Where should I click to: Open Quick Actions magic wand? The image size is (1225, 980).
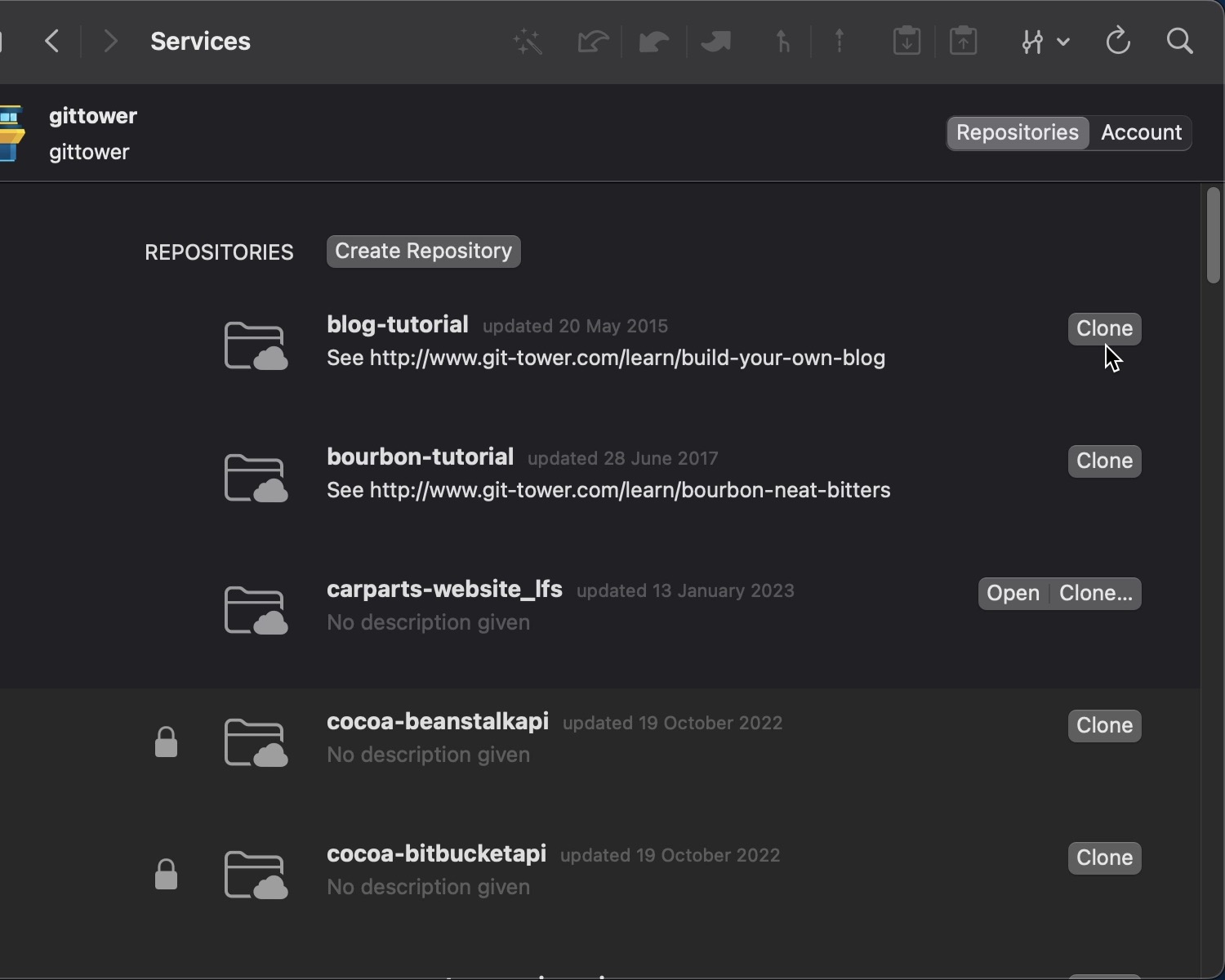(528, 41)
